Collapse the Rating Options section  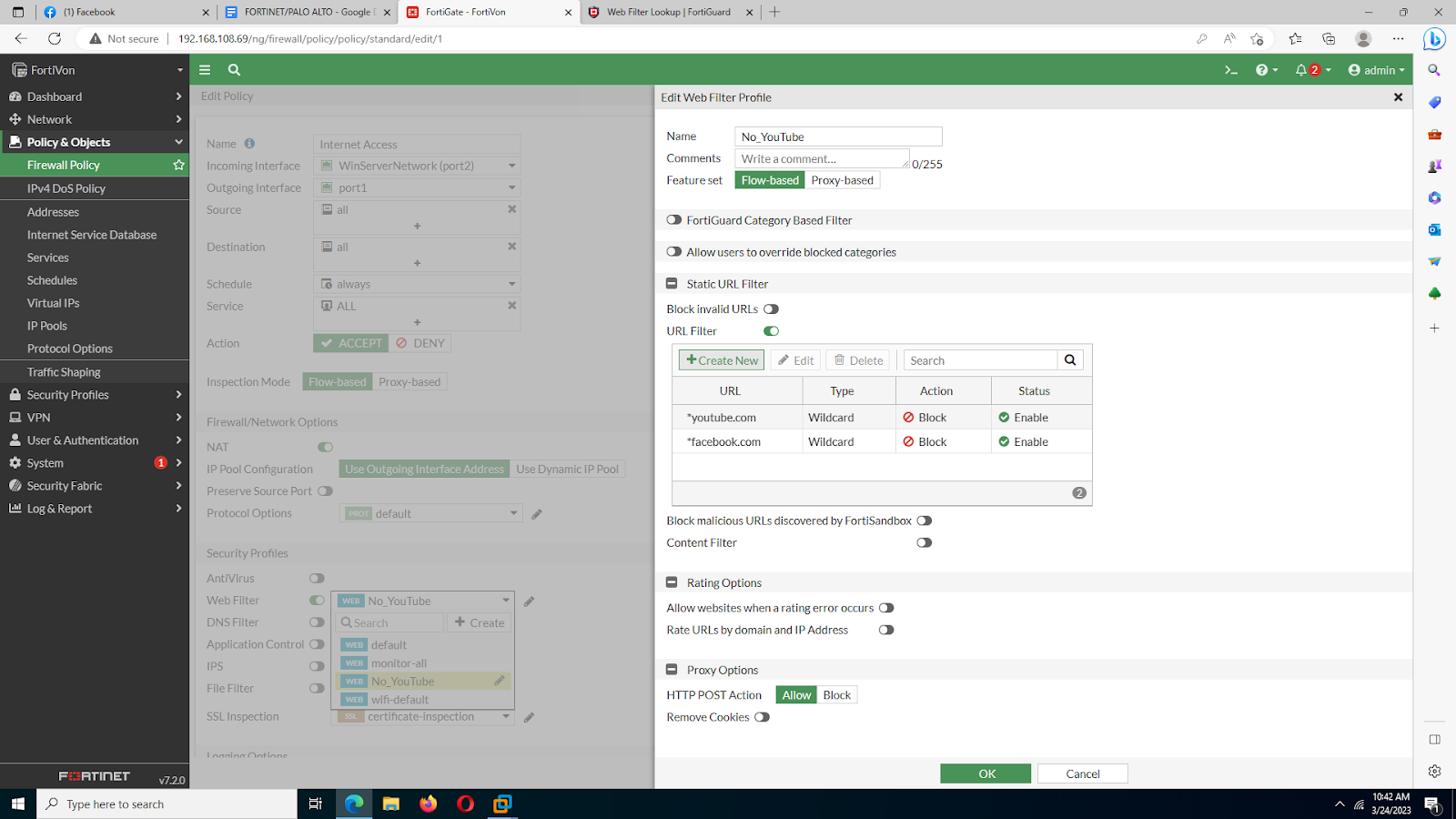pos(672,582)
